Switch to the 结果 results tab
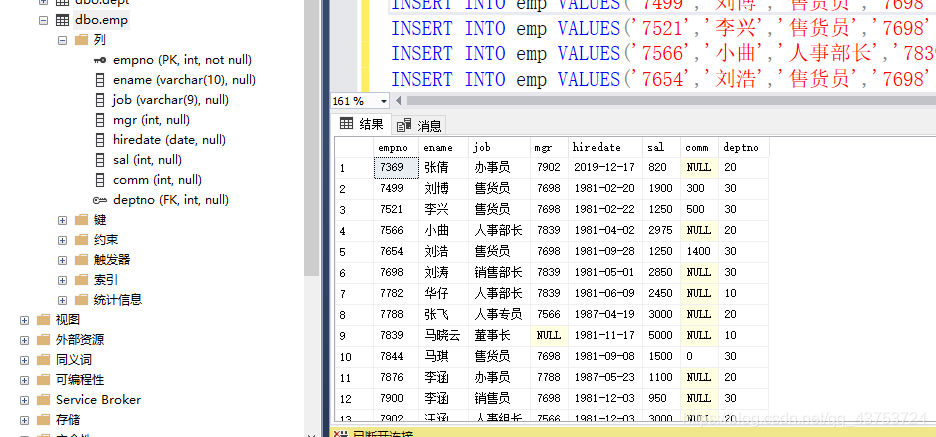 (362, 124)
